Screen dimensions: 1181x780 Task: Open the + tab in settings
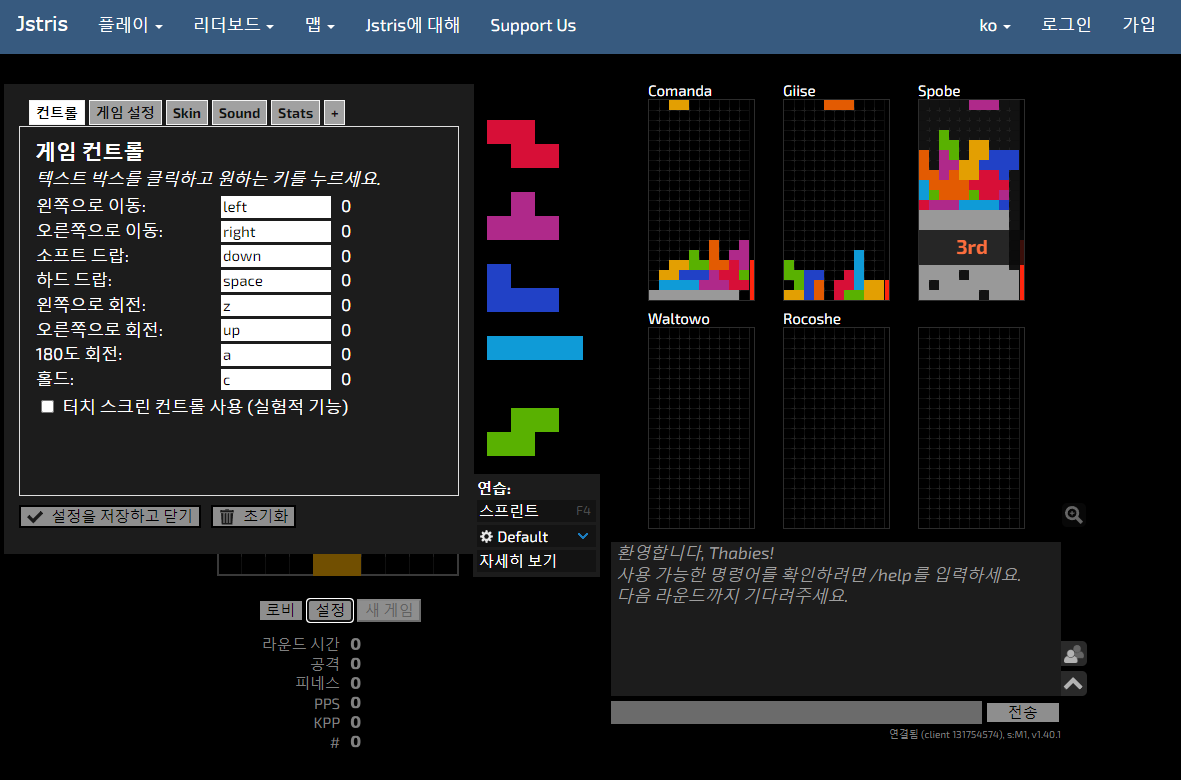pos(334,113)
